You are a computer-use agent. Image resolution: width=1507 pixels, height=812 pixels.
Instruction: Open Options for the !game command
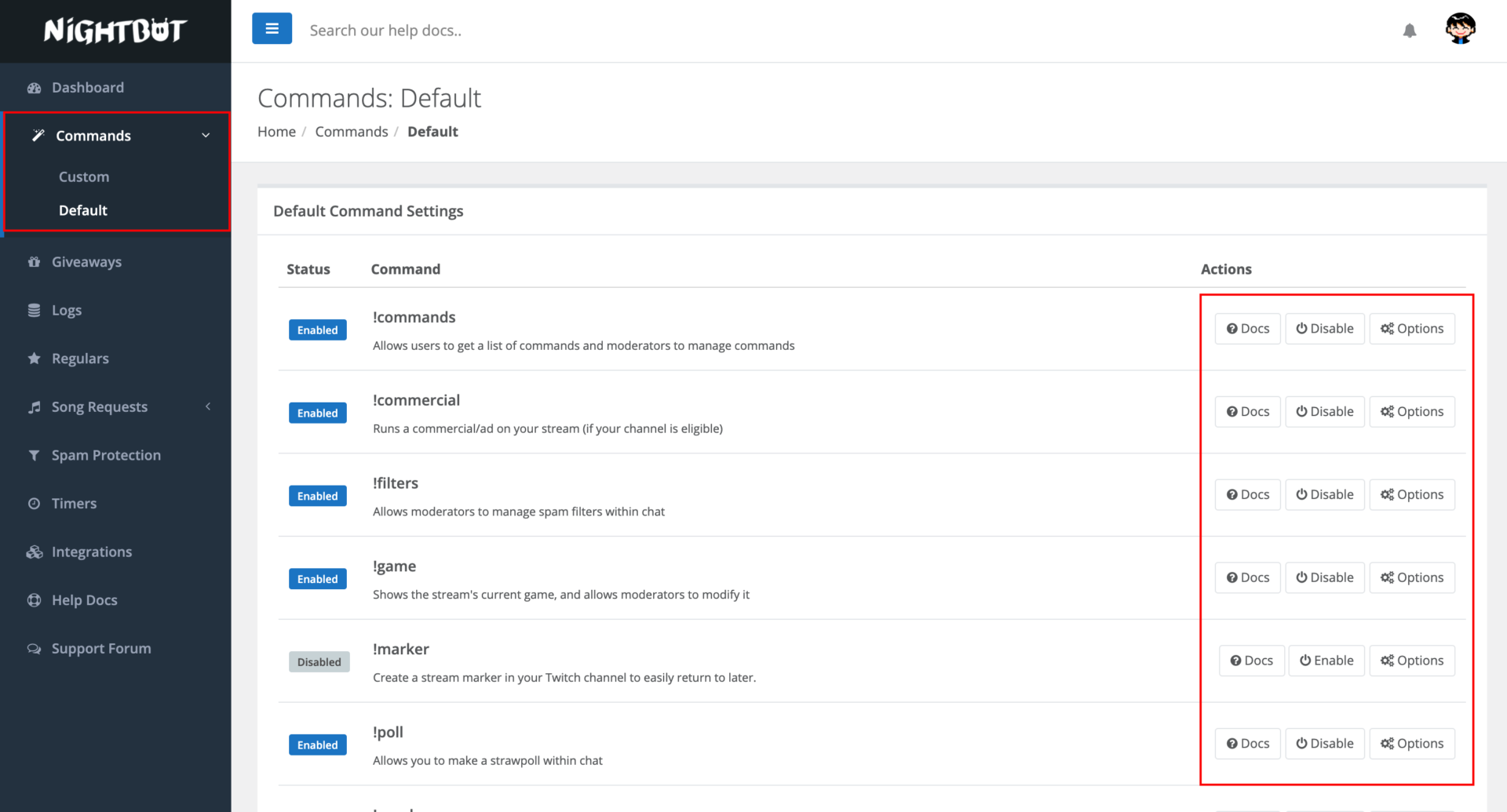click(x=1411, y=577)
